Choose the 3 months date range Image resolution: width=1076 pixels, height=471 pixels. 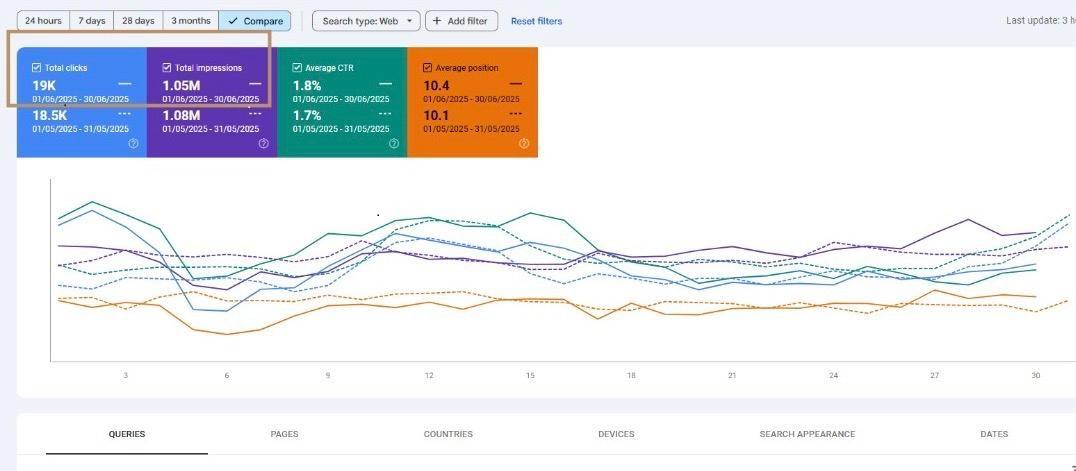190,21
